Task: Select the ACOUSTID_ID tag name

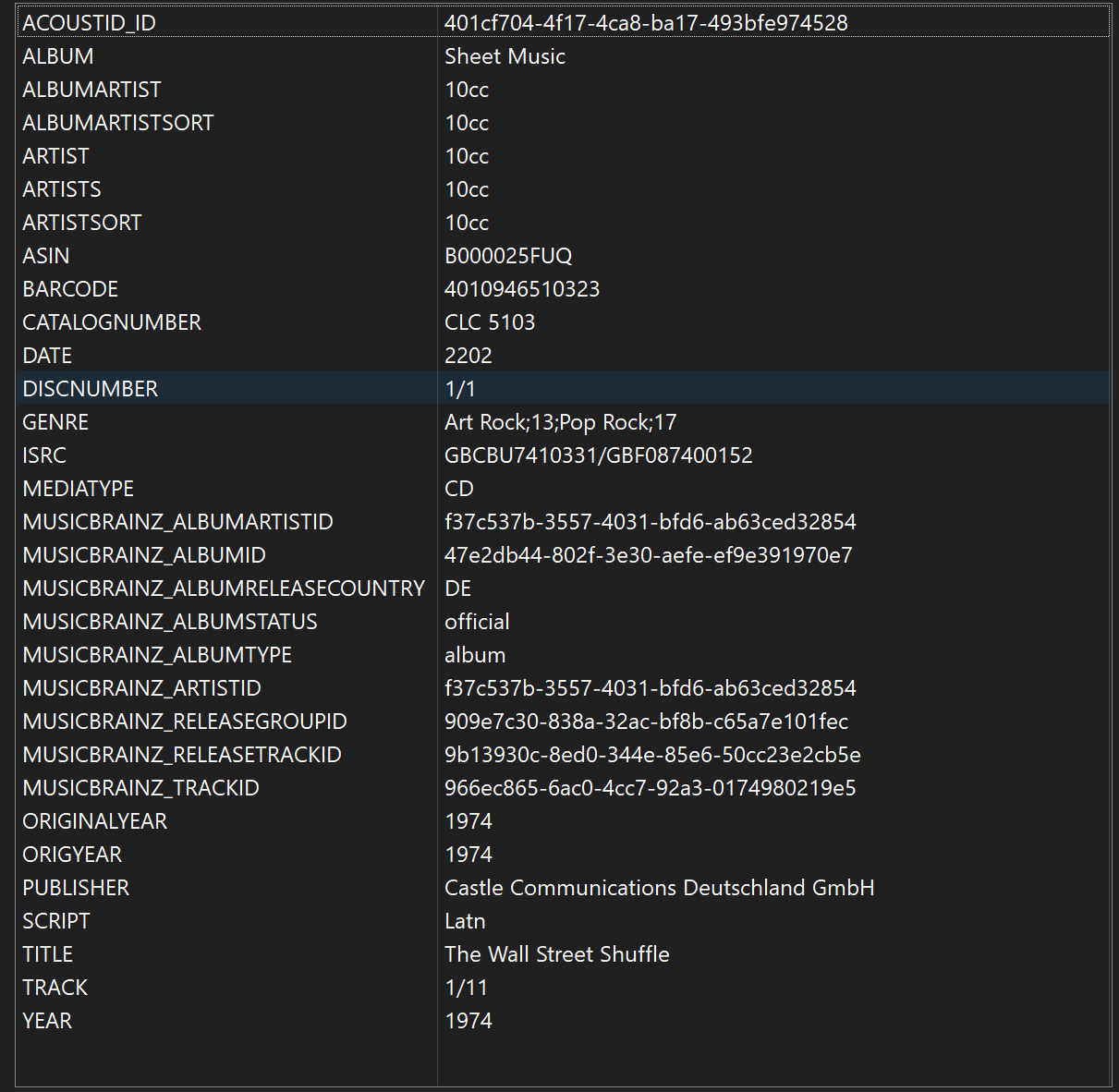Action: point(89,23)
